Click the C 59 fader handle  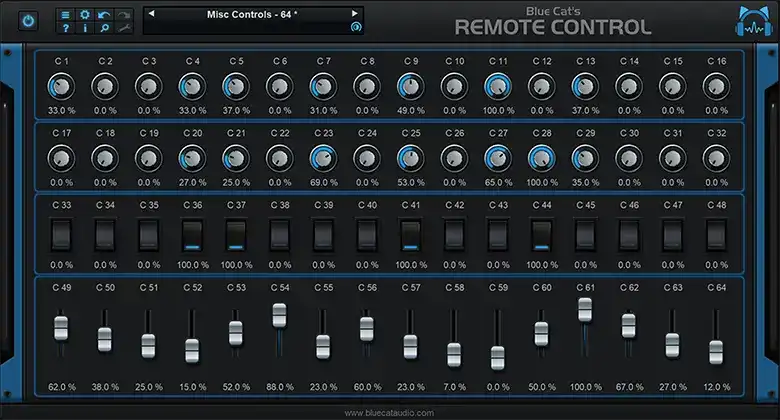[498, 358]
